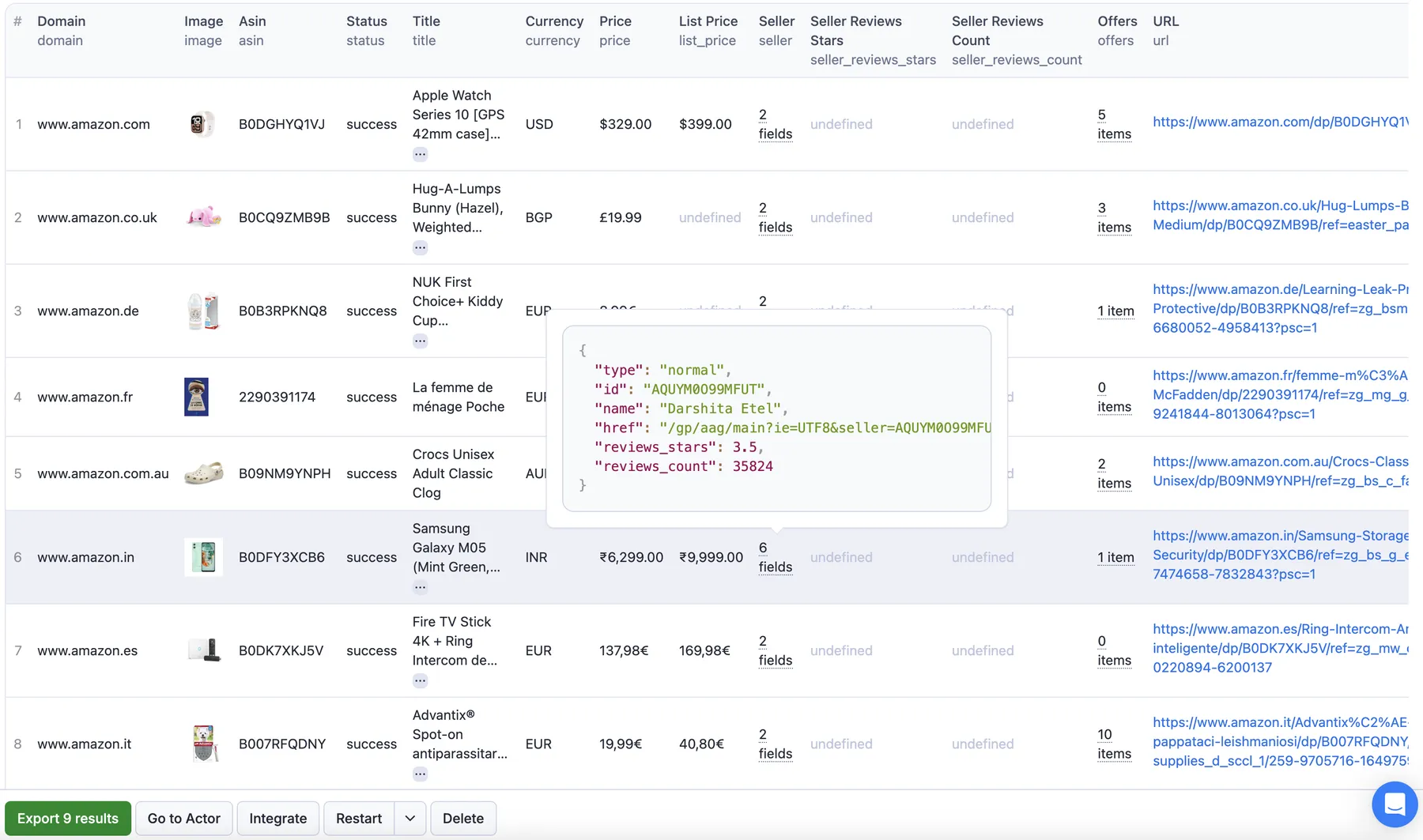
Task: Show the 1 item offer for NUK cup
Action: (1115, 311)
